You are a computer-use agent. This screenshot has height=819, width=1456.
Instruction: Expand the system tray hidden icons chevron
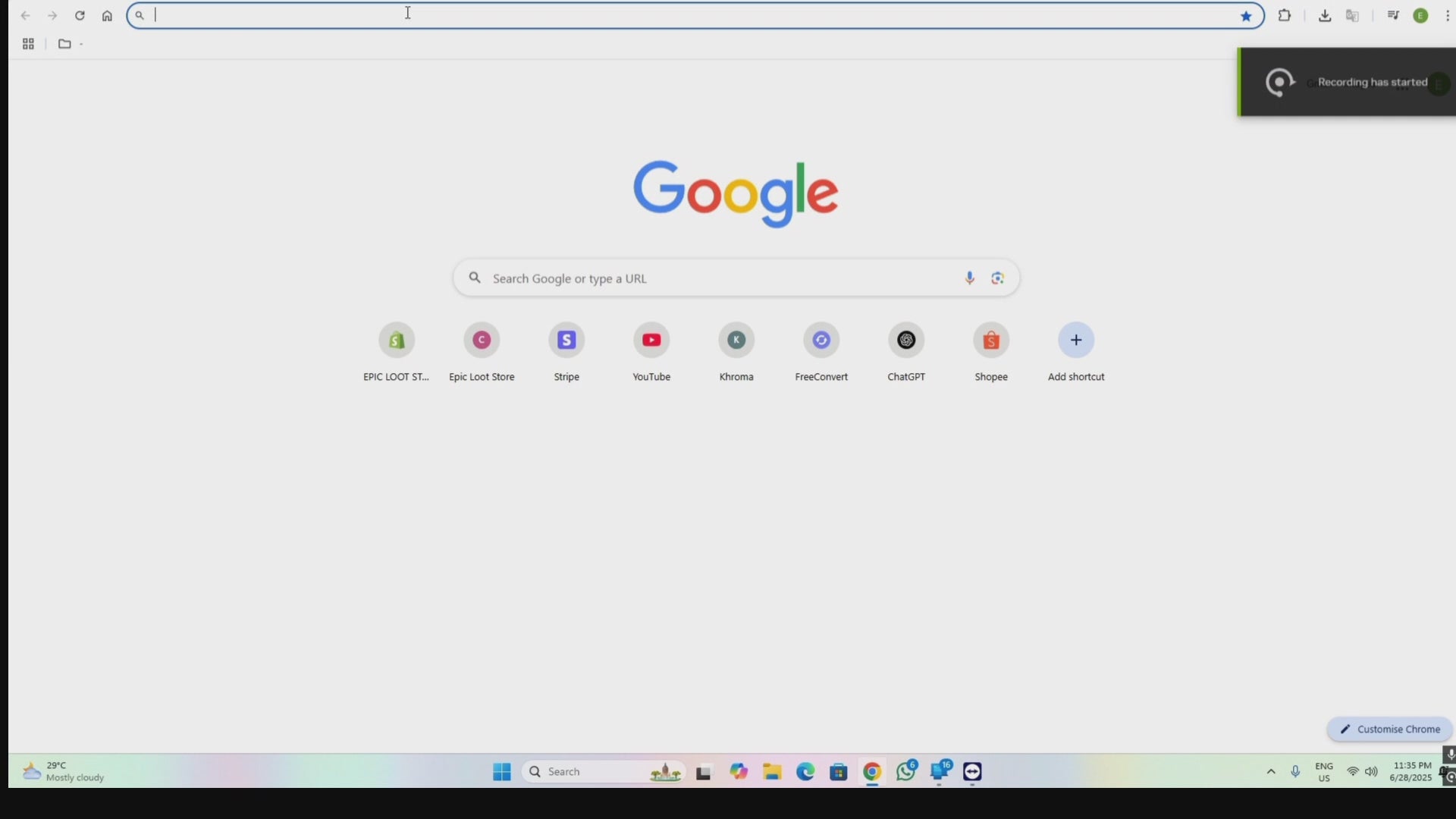click(1271, 771)
